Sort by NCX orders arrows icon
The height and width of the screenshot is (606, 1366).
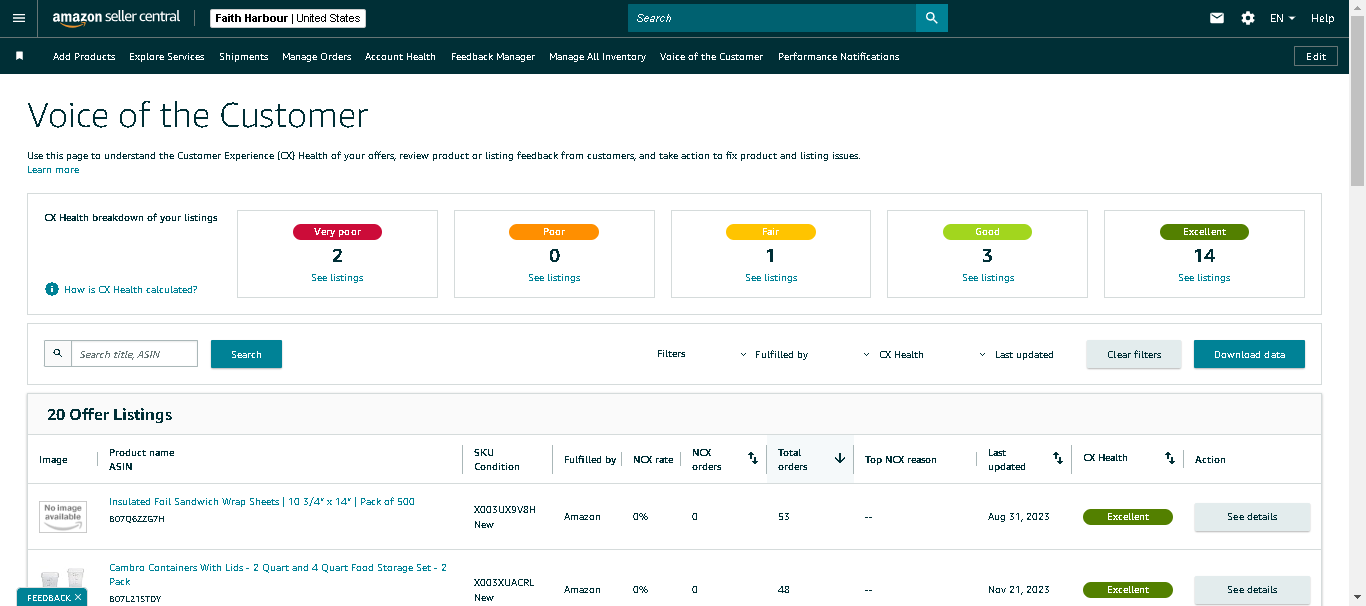pos(753,458)
